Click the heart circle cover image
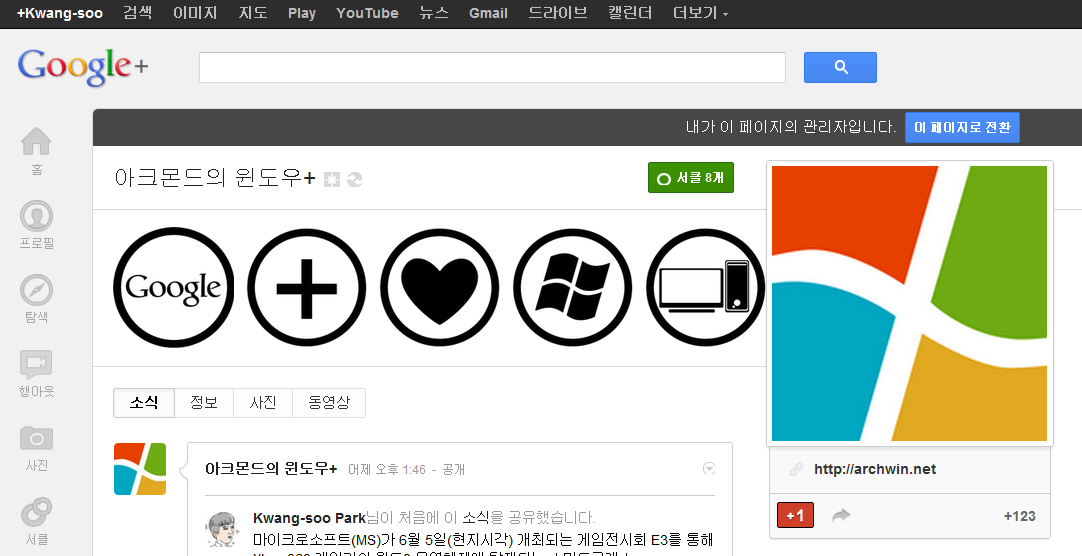The image size is (1082, 556). point(440,287)
